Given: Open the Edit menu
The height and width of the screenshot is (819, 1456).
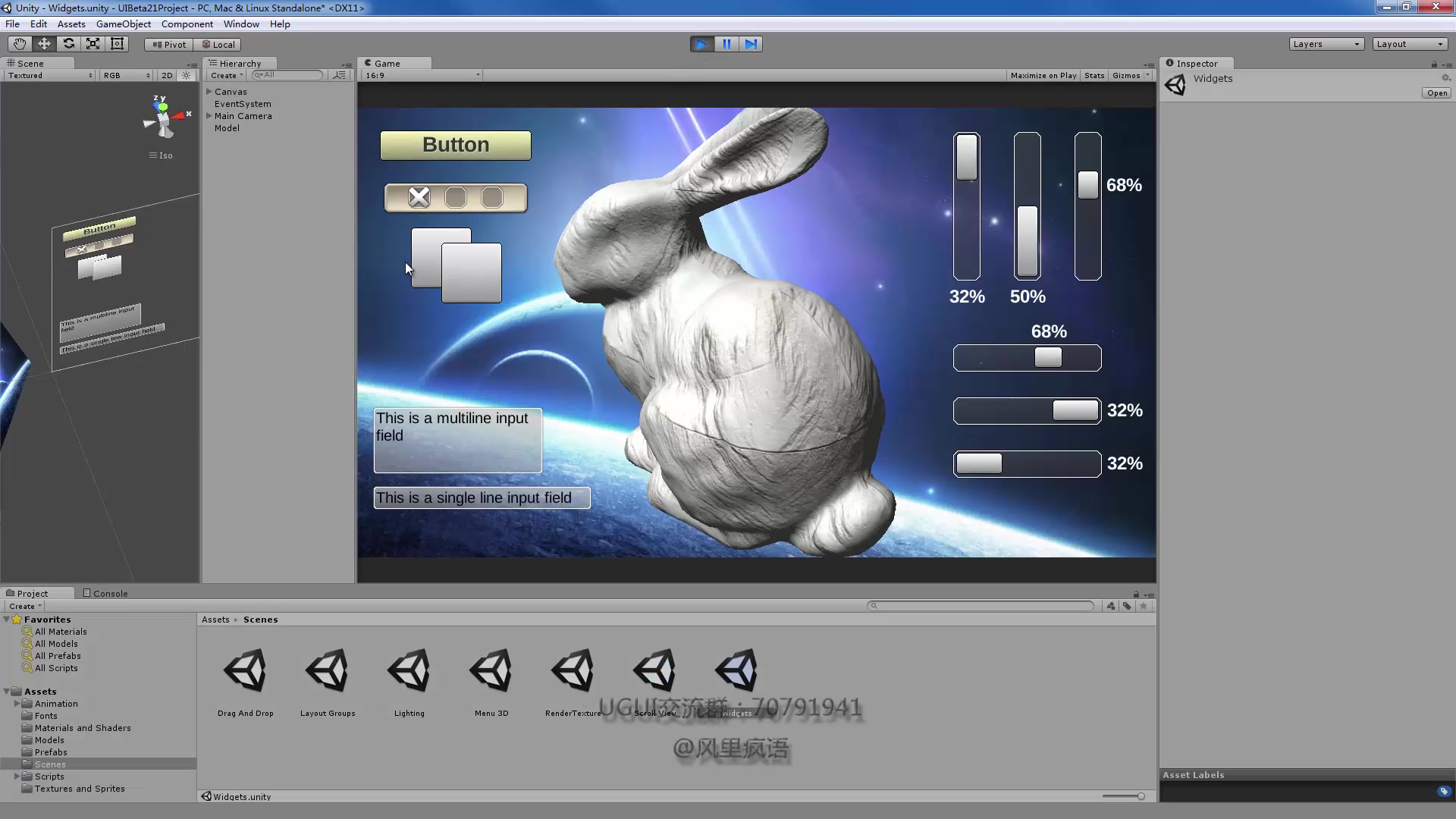Looking at the screenshot, I should click(x=39, y=24).
